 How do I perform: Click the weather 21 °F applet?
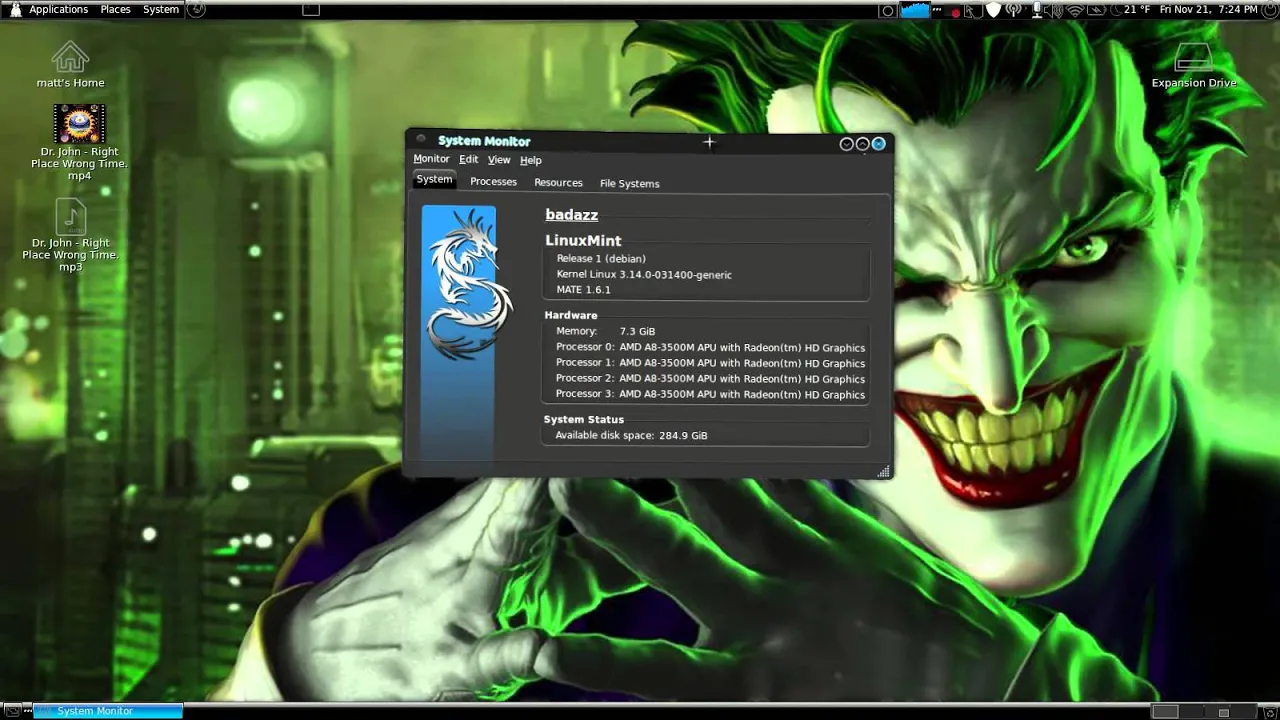[1129, 9]
